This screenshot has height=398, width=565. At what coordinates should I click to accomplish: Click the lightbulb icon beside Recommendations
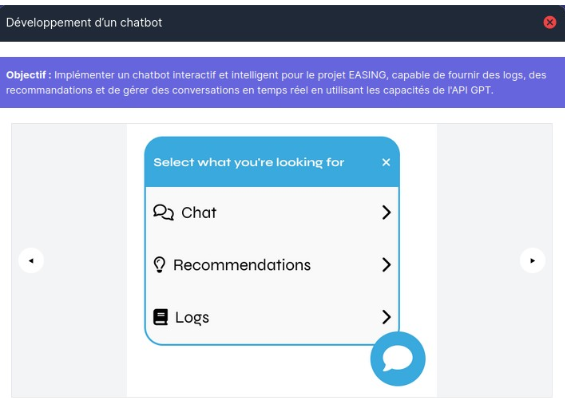point(159,265)
